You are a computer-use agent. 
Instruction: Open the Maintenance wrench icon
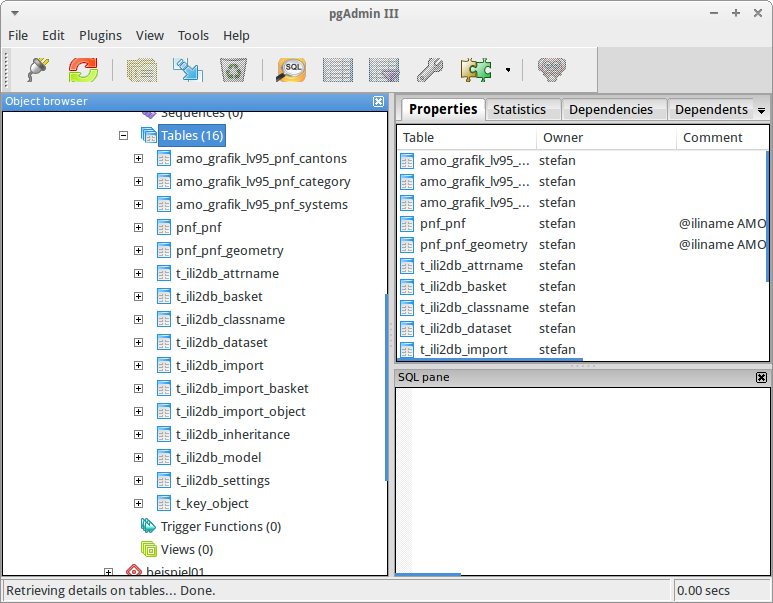pos(430,70)
